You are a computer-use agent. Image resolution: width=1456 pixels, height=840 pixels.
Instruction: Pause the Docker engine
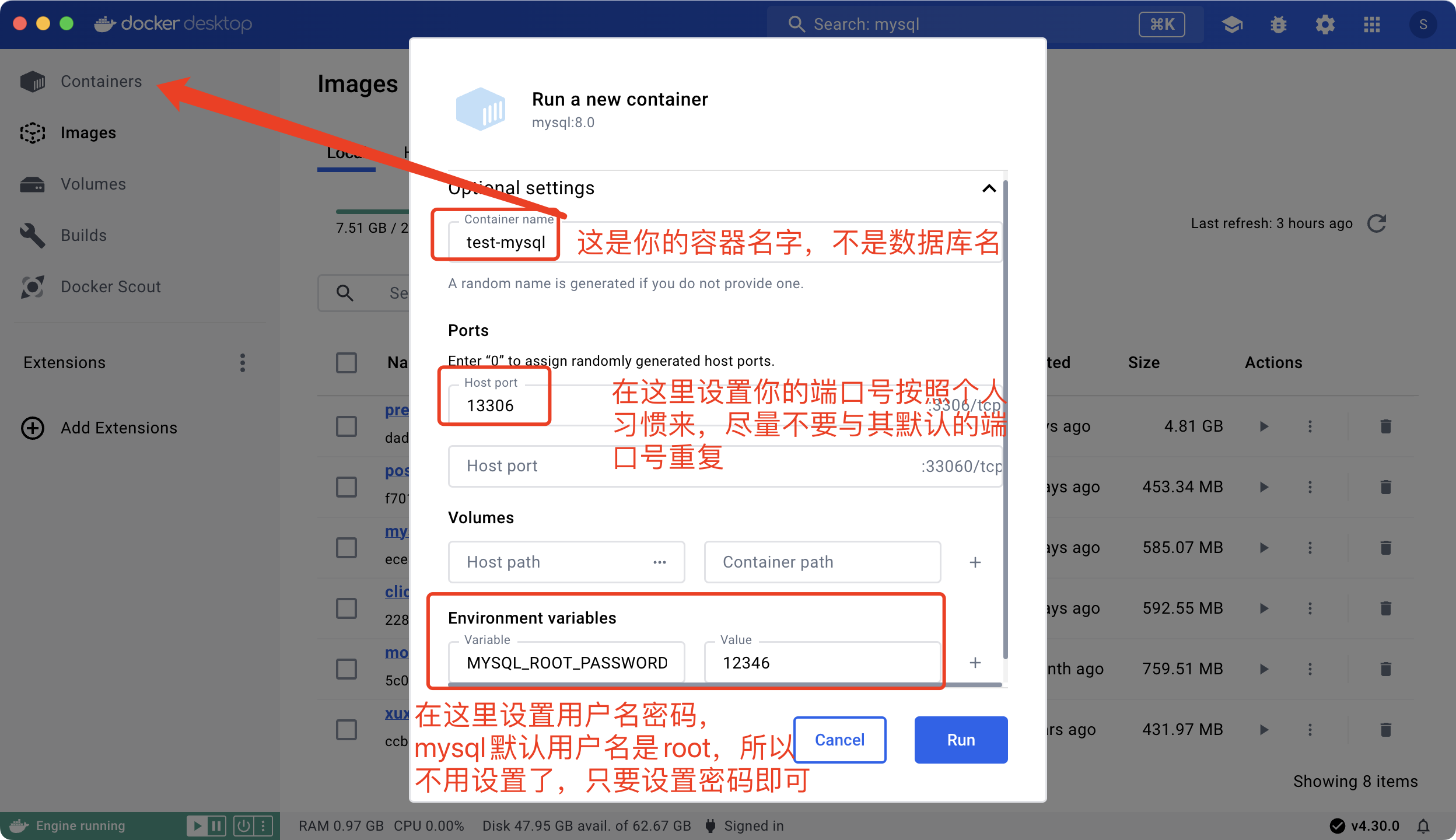click(x=216, y=825)
